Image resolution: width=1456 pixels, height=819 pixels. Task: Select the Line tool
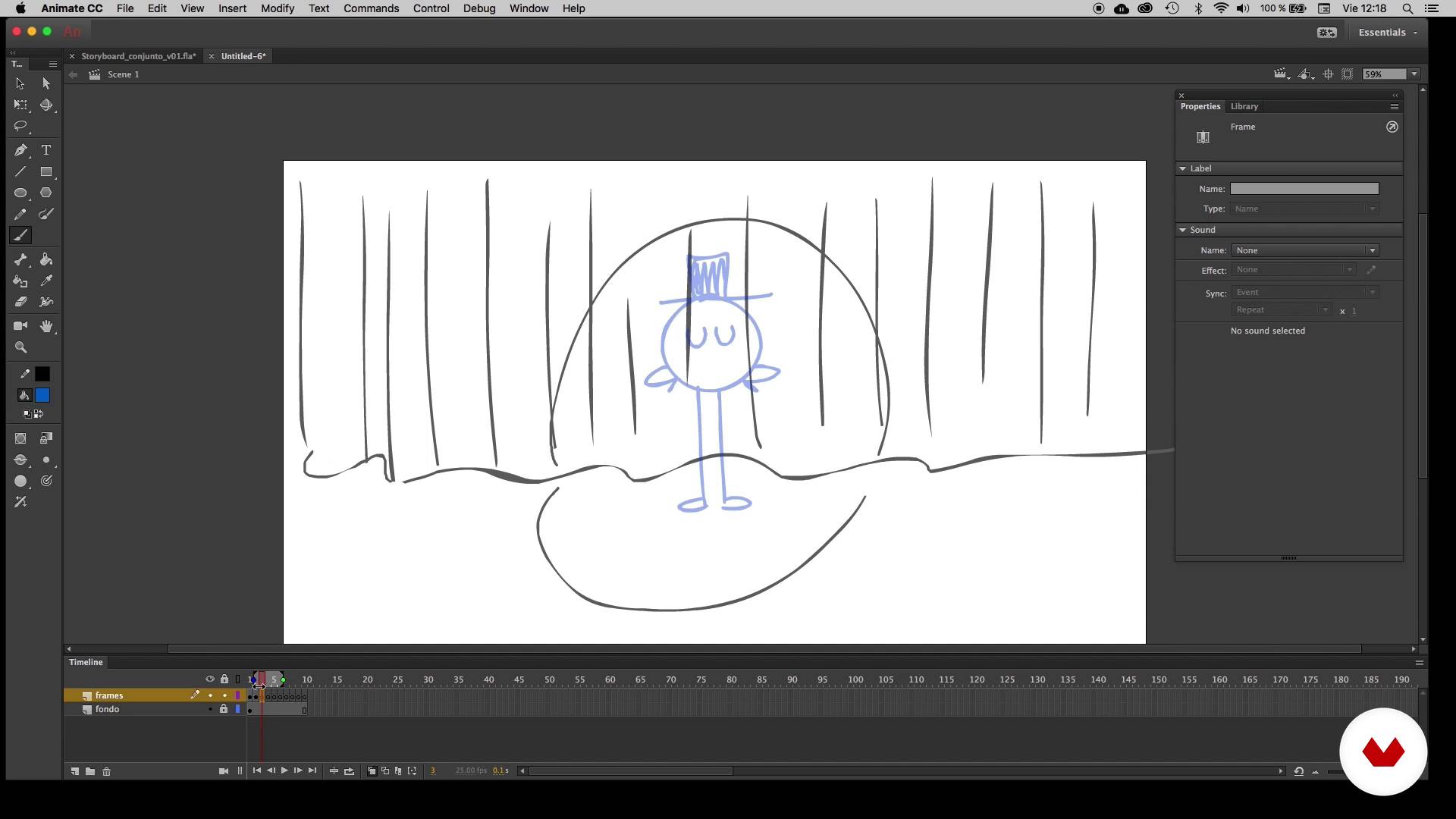(20, 171)
